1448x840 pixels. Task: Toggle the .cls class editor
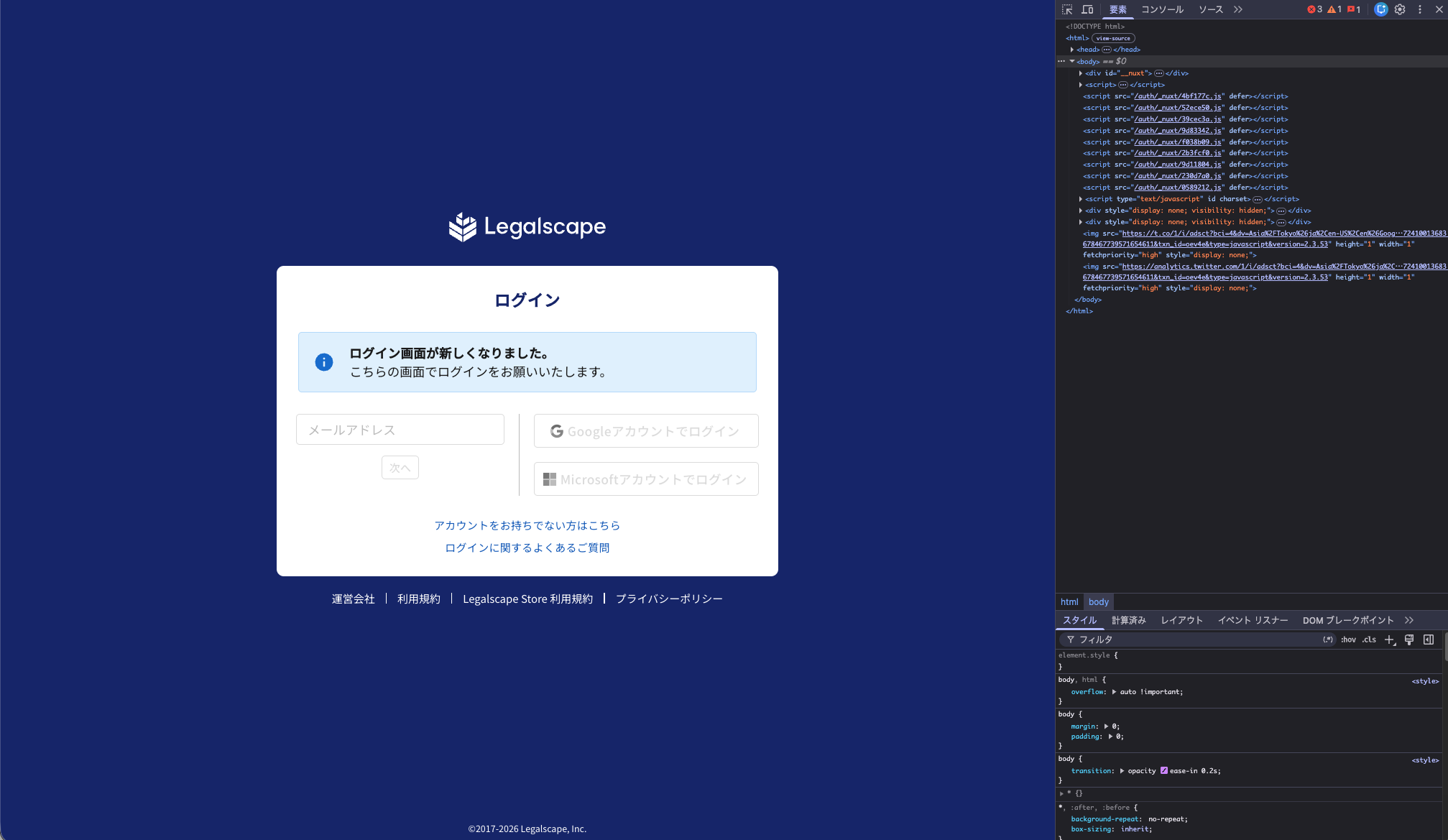[x=1369, y=640]
